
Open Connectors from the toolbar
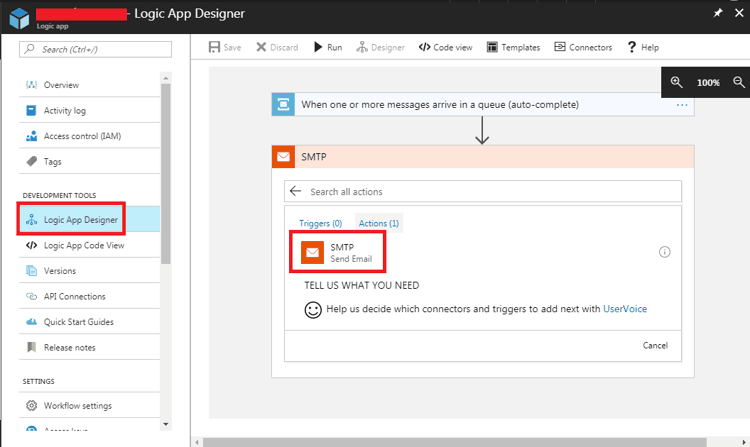(x=583, y=47)
